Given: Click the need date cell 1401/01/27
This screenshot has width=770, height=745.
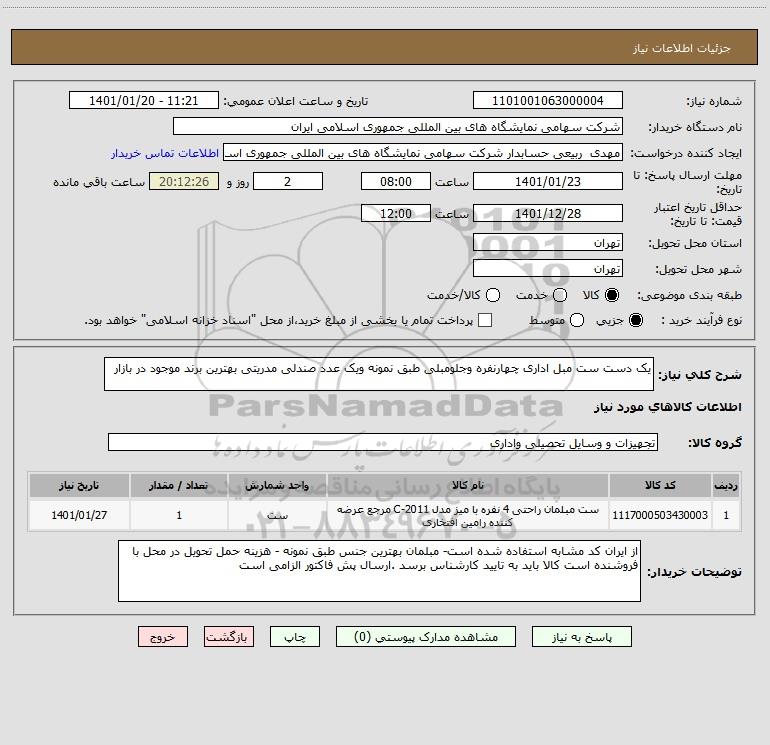Looking at the screenshot, I should pos(79,515).
